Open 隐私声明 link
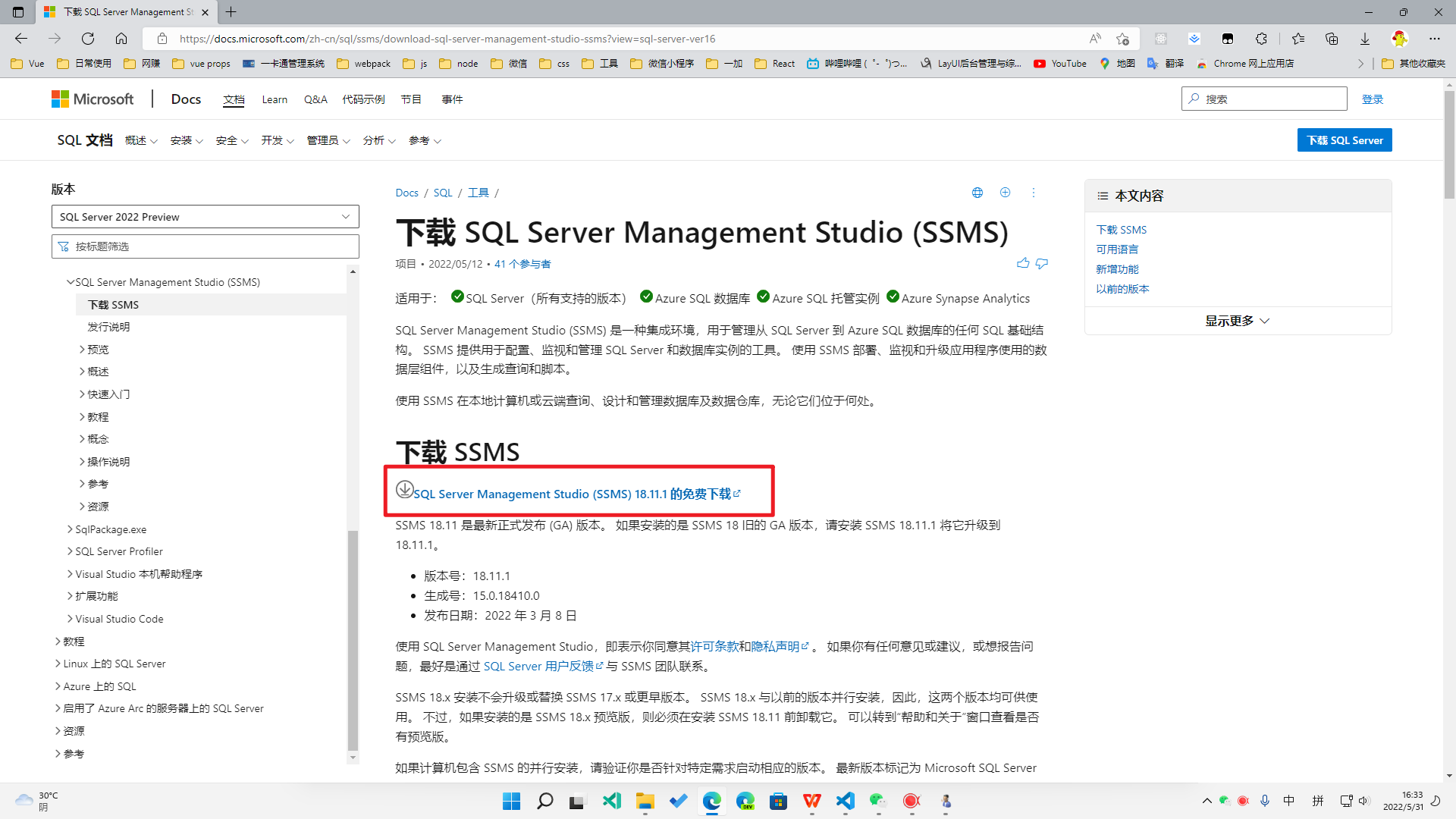The image size is (1456, 819). point(780,646)
